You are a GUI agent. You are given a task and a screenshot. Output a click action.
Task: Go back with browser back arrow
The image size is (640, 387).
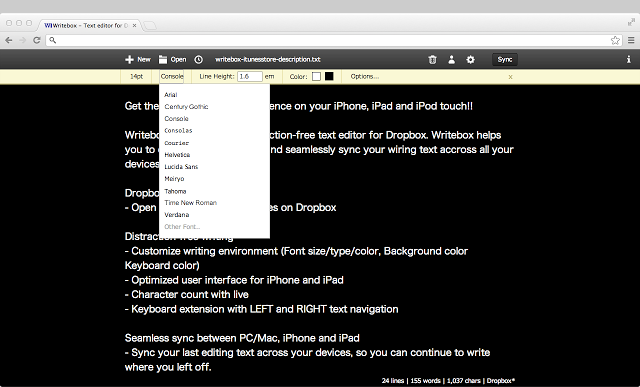[x=9, y=40]
